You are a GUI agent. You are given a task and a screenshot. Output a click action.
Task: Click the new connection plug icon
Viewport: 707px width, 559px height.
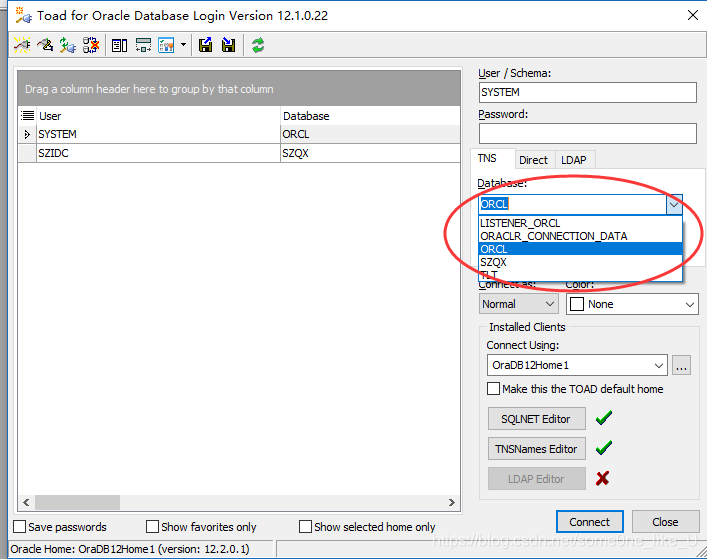(x=22, y=45)
